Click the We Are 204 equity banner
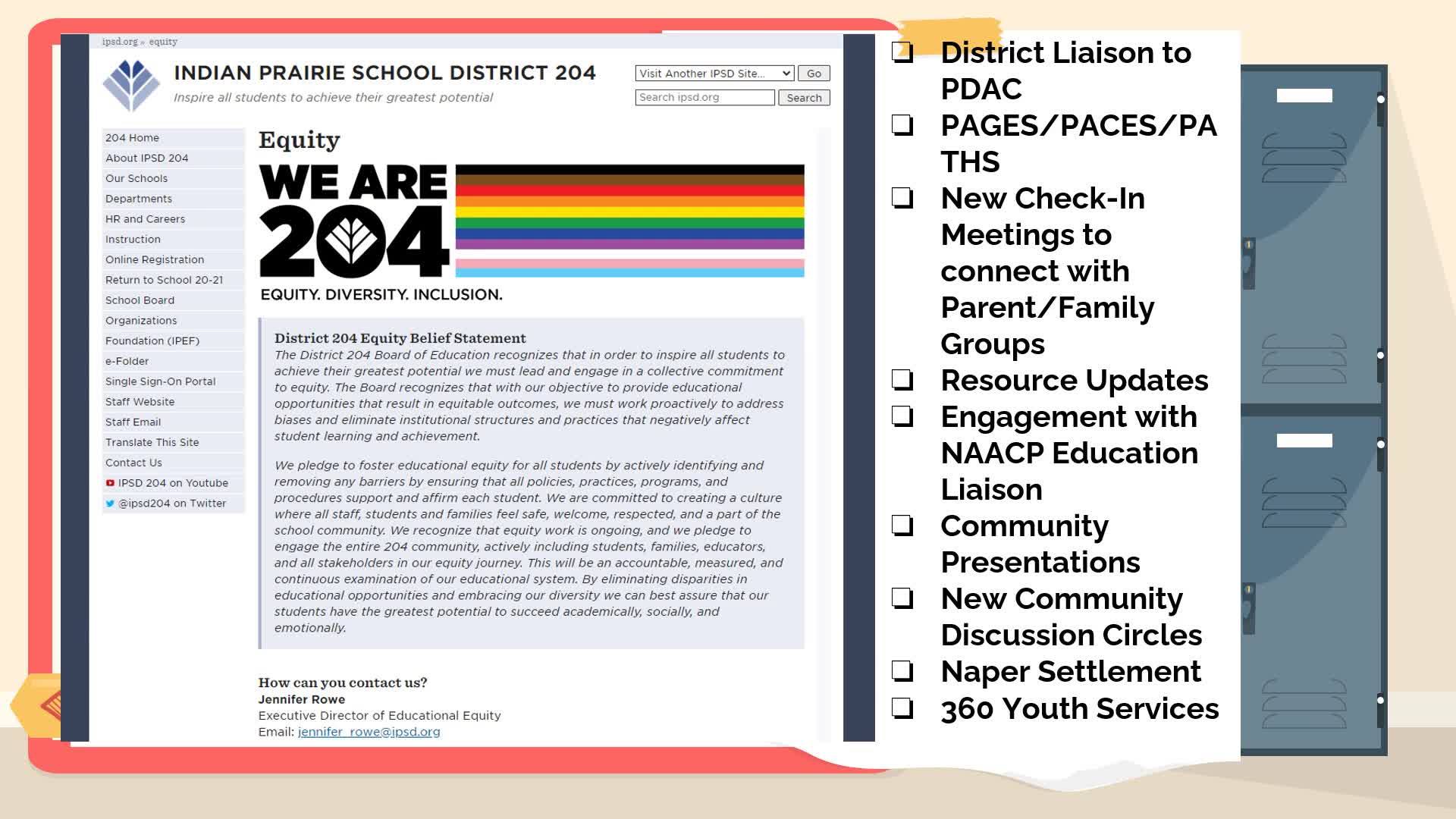The image size is (1456, 819). coord(531,232)
